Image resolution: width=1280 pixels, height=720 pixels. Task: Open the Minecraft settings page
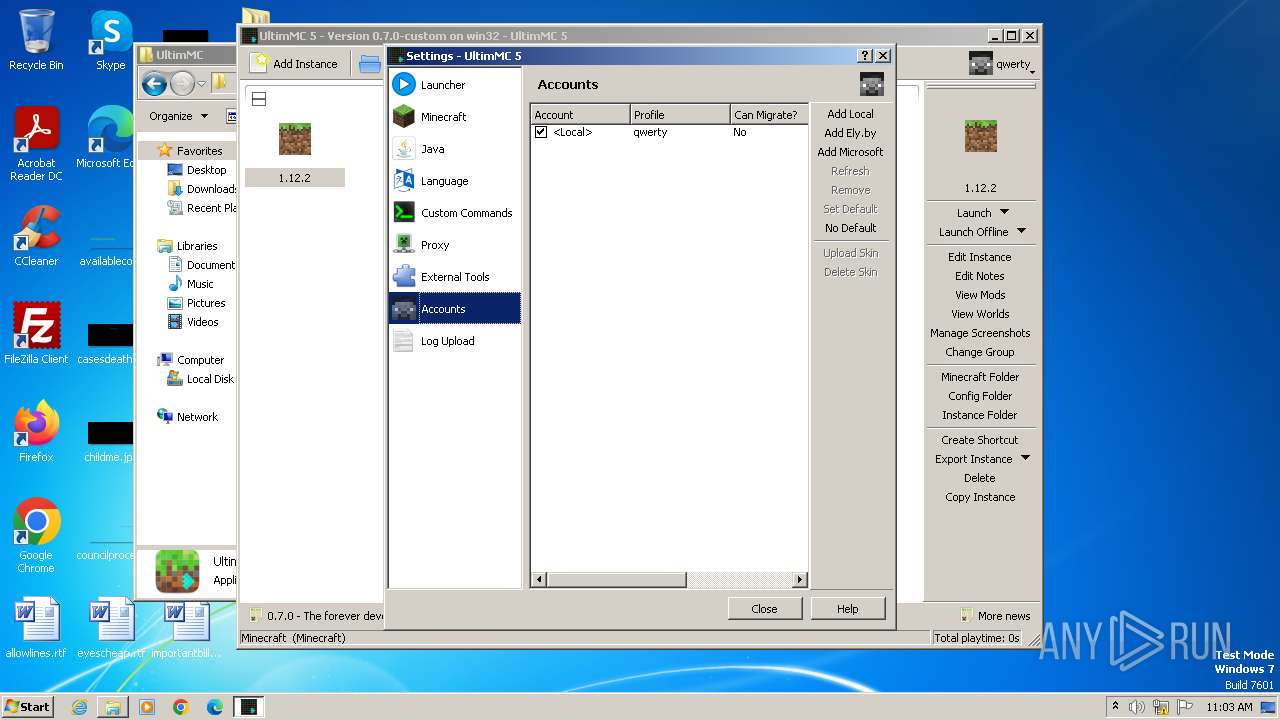(x=455, y=117)
